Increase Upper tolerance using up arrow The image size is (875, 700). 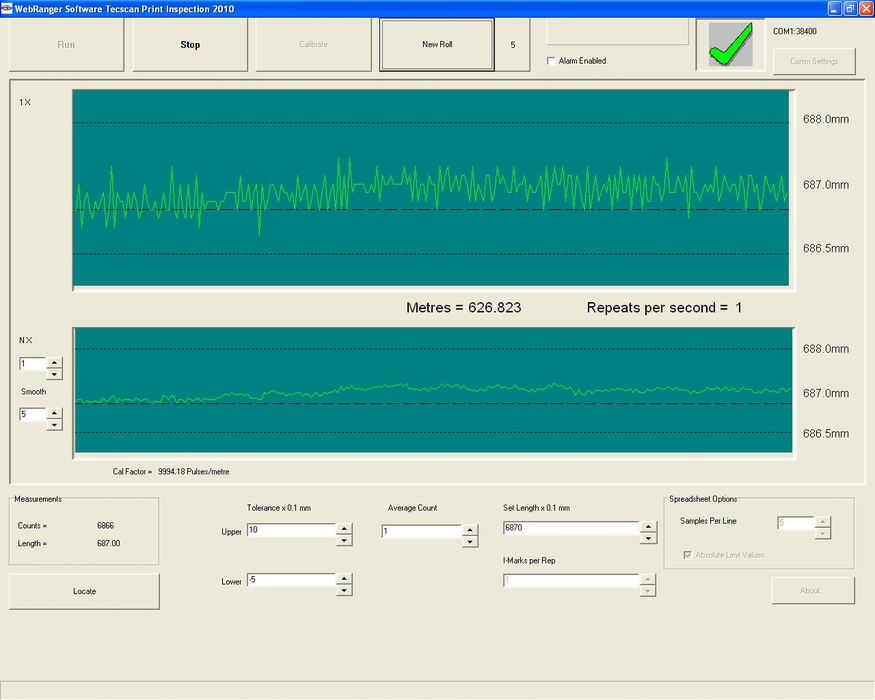pos(344,527)
